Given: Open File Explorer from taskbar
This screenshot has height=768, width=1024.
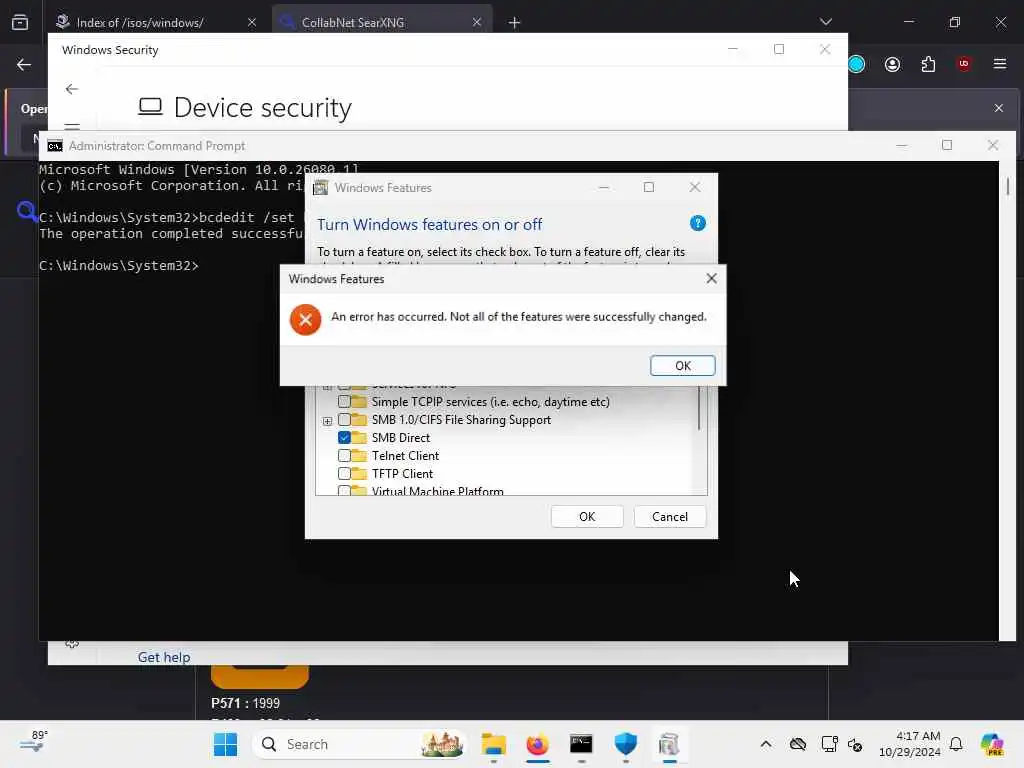Looking at the screenshot, I should click(x=494, y=744).
